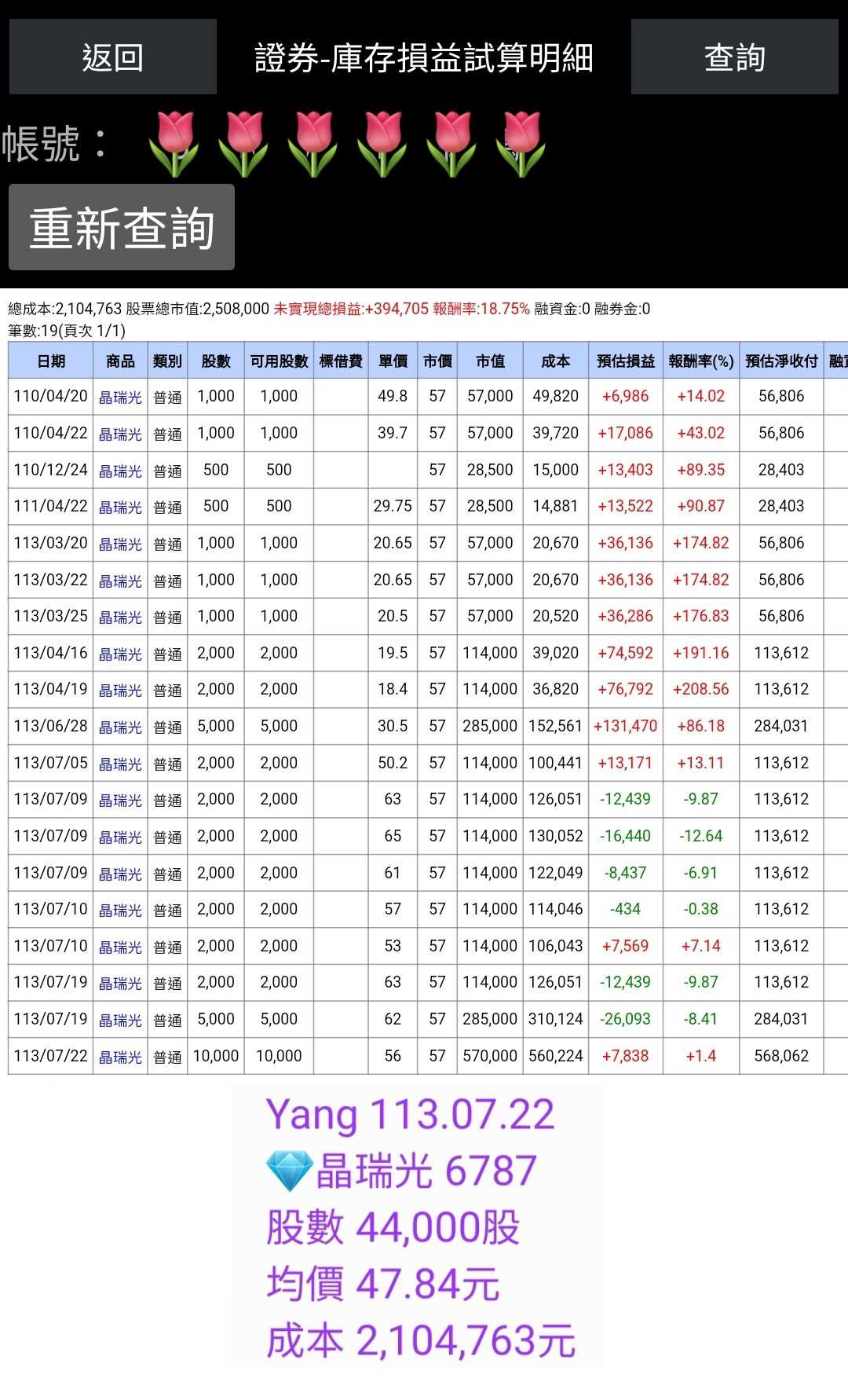Click the last tulip emoji in account number

(520, 144)
